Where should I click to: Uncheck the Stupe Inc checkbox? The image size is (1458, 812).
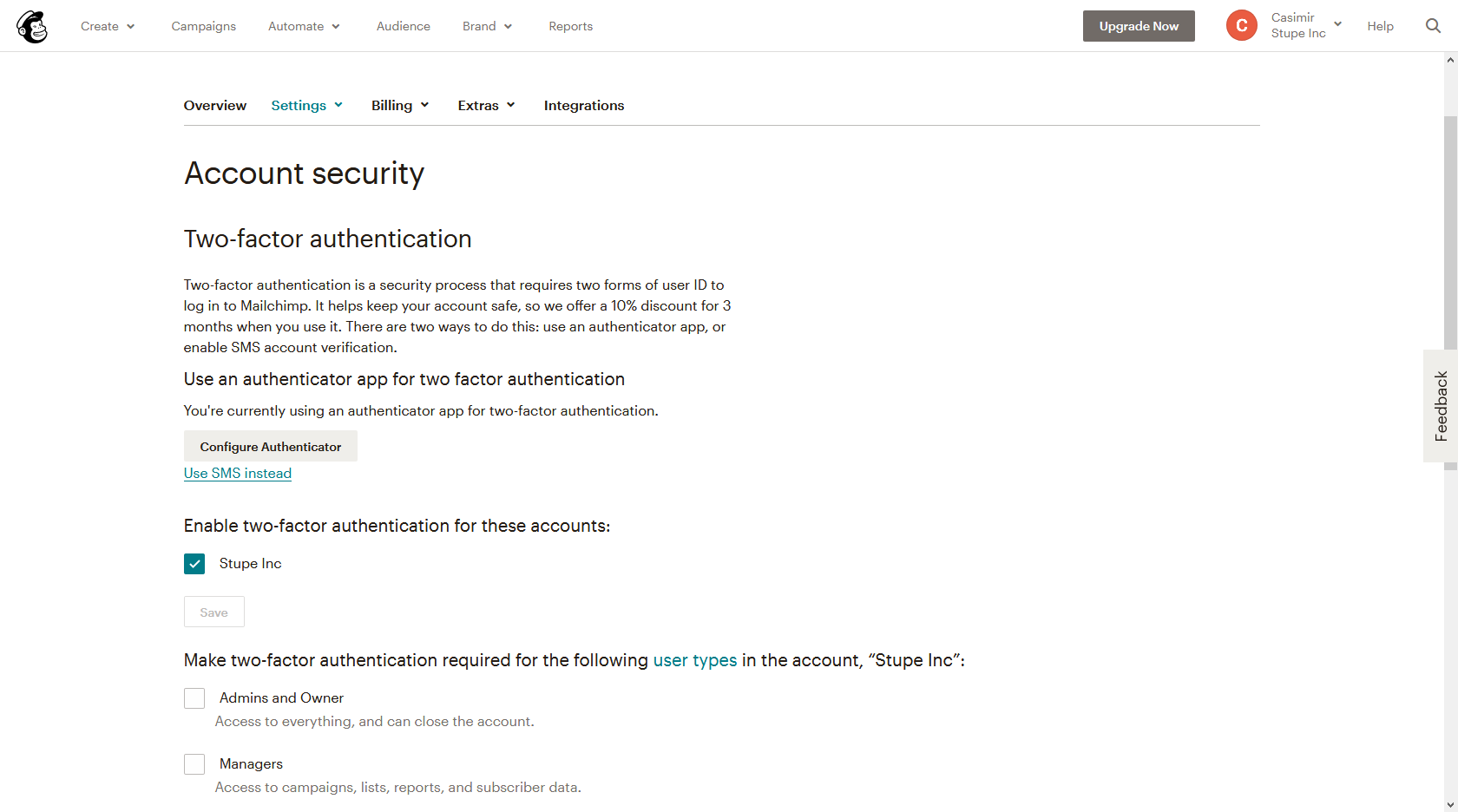194,564
